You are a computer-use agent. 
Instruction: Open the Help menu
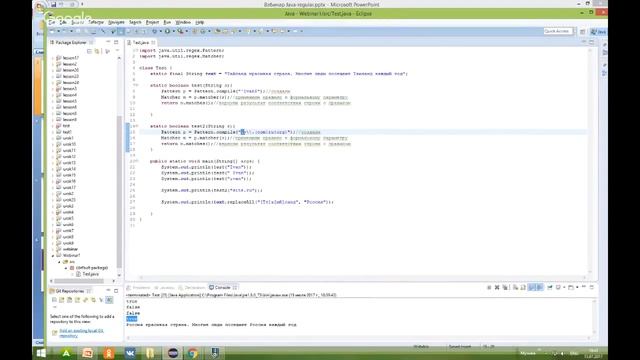coord(199,22)
